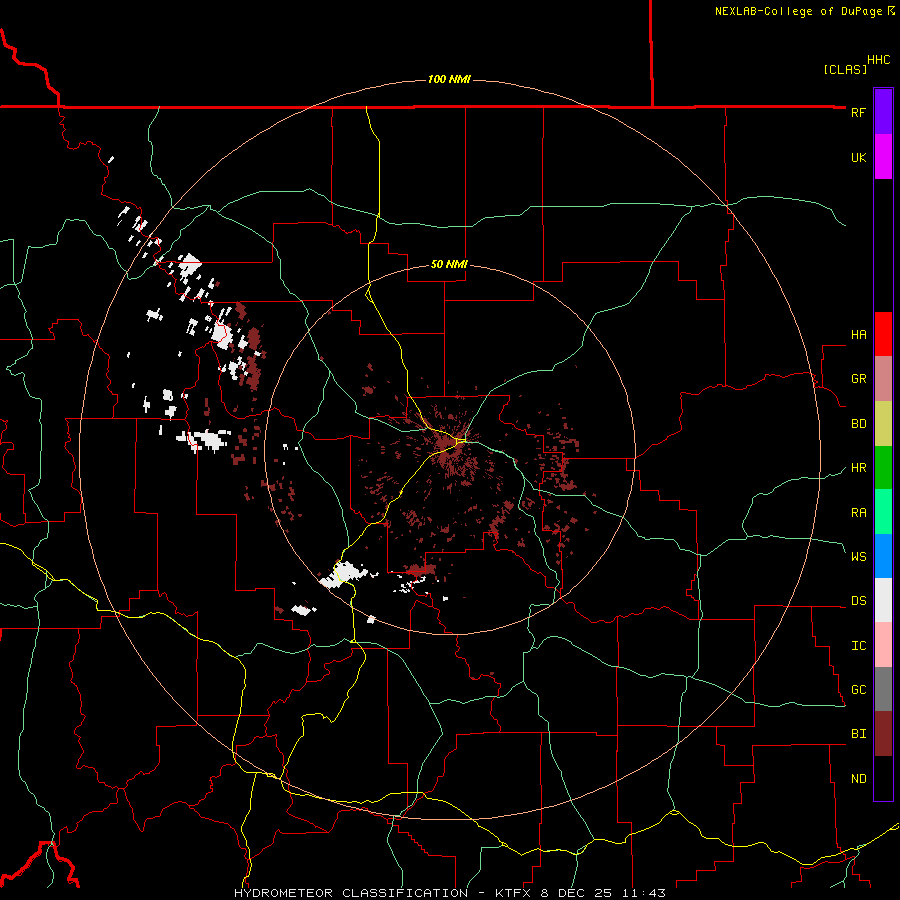Click the BI legend label
Screen dimensions: 900x900
pos(858,734)
